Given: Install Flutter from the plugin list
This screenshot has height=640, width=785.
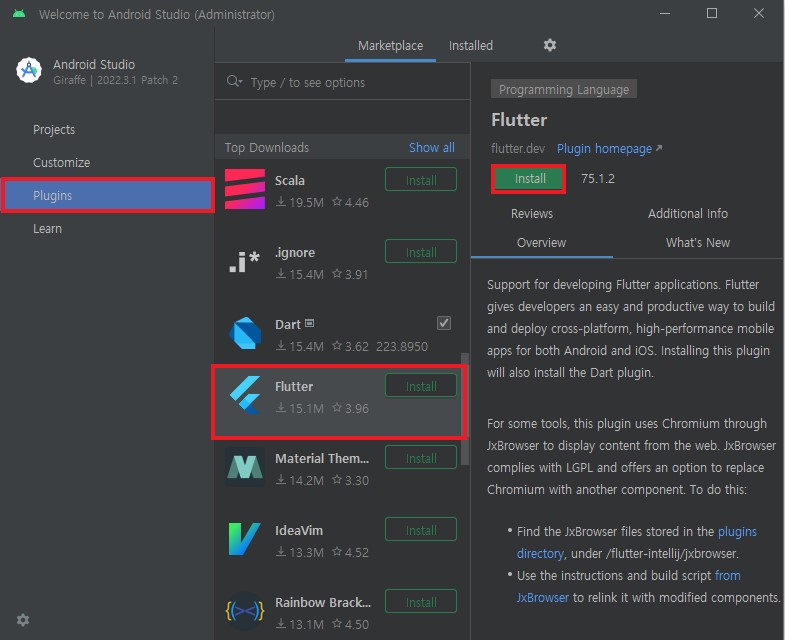Looking at the screenshot, I should [421, 386].
